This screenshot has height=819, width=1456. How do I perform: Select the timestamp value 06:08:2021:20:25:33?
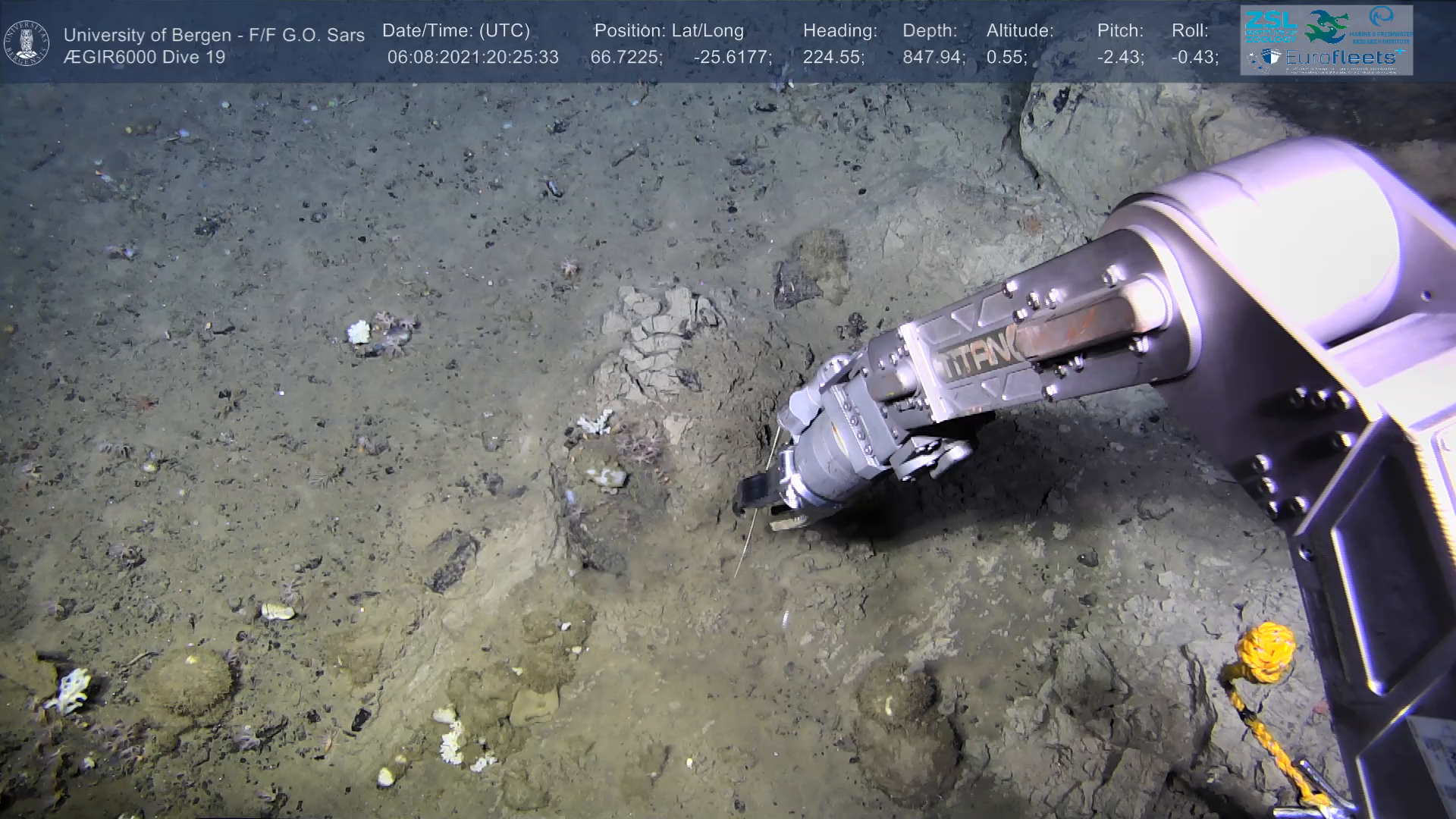[x=472, y=57]
